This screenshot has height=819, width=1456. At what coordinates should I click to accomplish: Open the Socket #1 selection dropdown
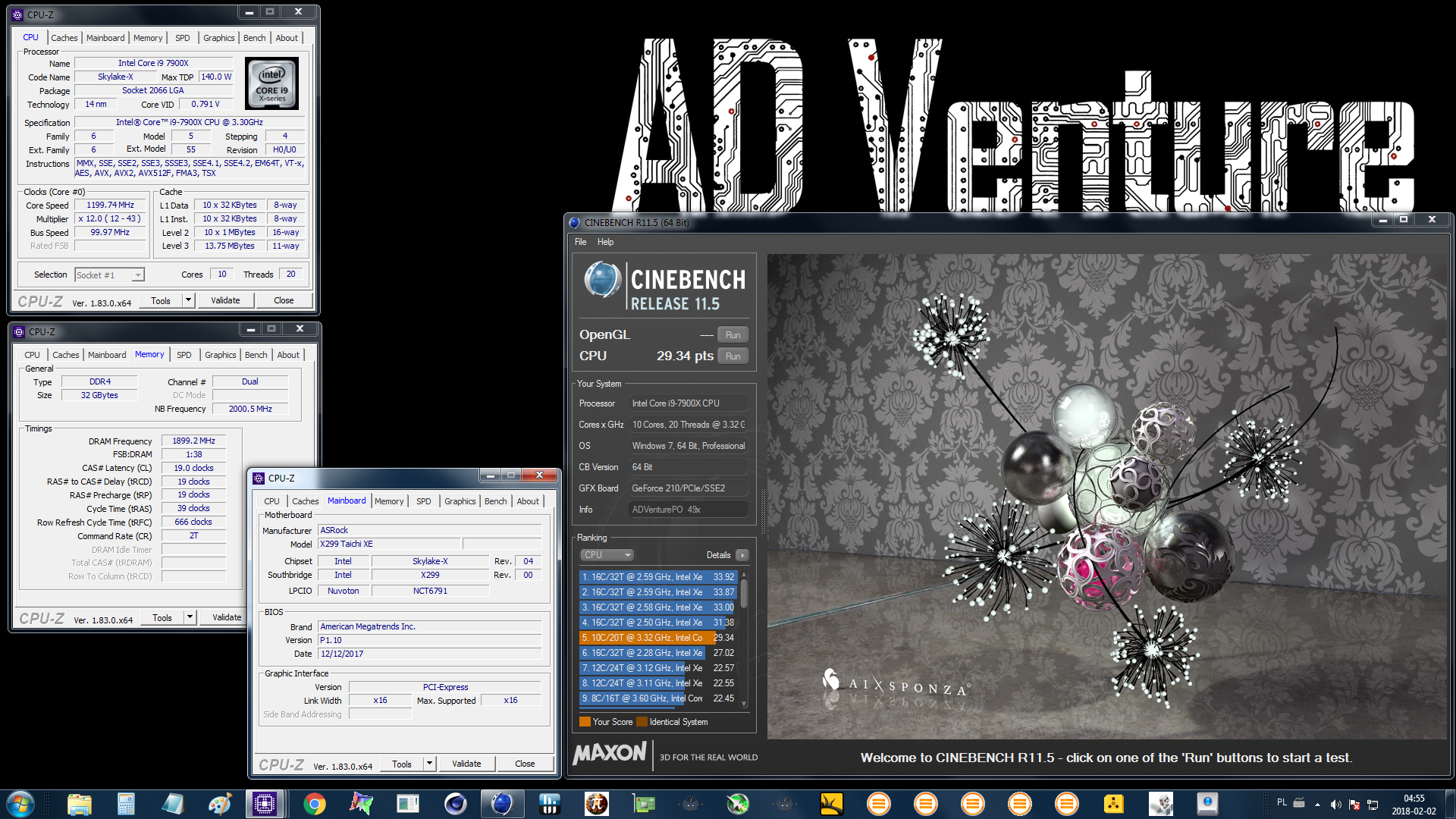point(109,275)
